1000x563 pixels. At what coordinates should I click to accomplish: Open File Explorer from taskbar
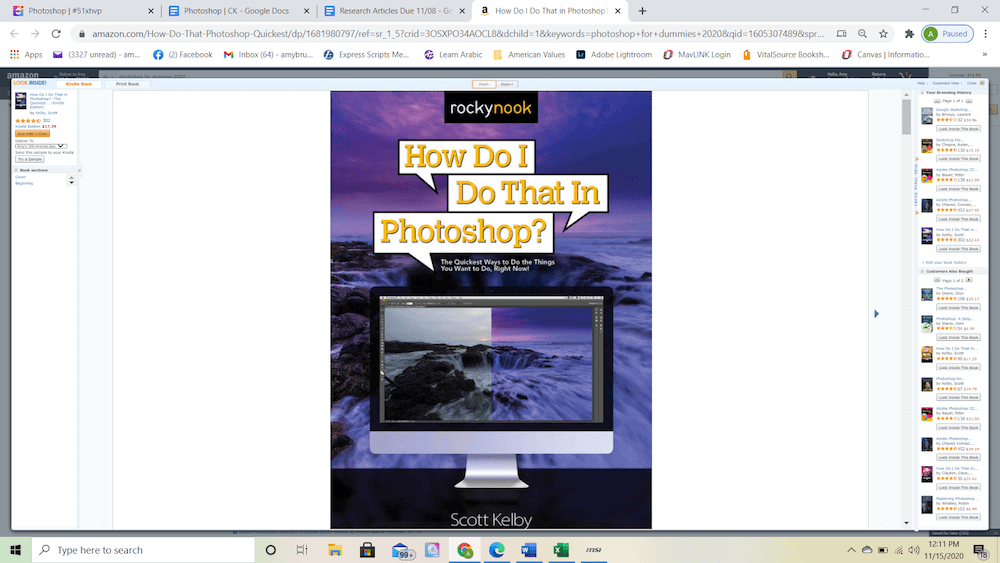(335, 550)
